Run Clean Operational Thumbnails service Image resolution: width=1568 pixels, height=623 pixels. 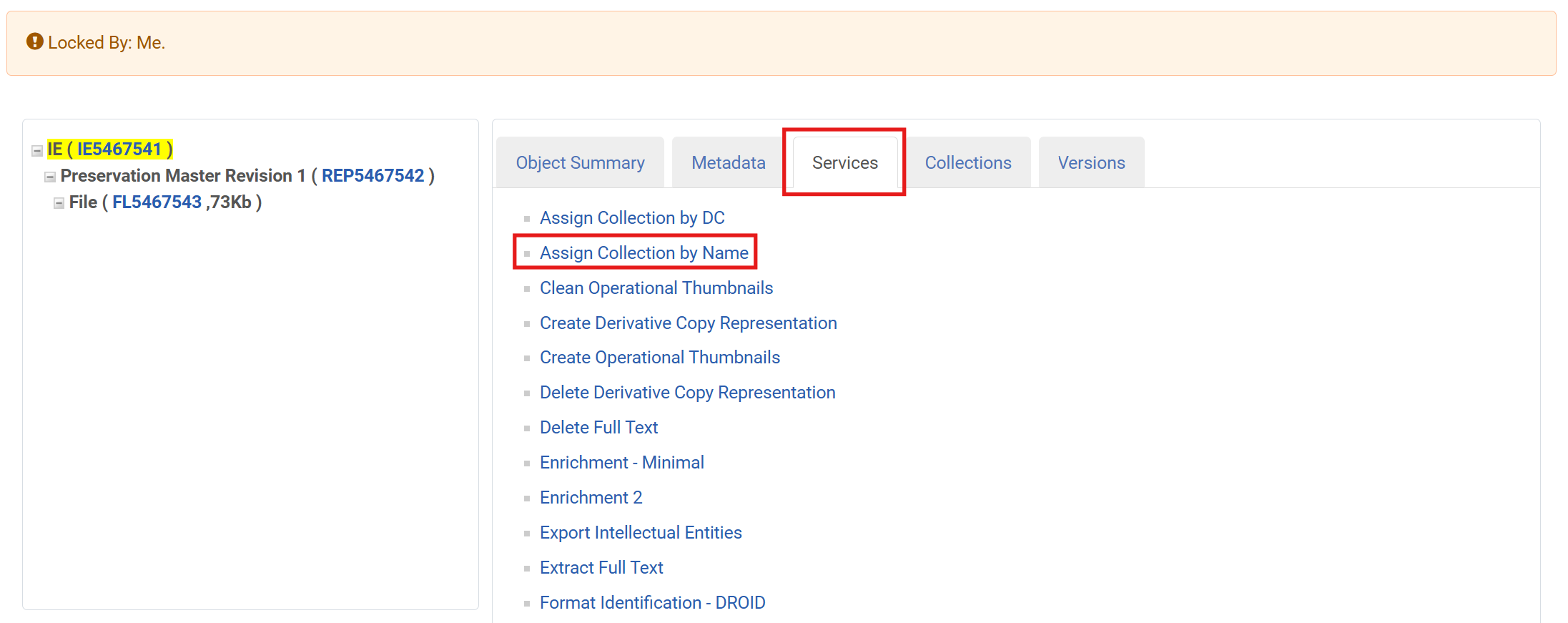click(656, 288)
